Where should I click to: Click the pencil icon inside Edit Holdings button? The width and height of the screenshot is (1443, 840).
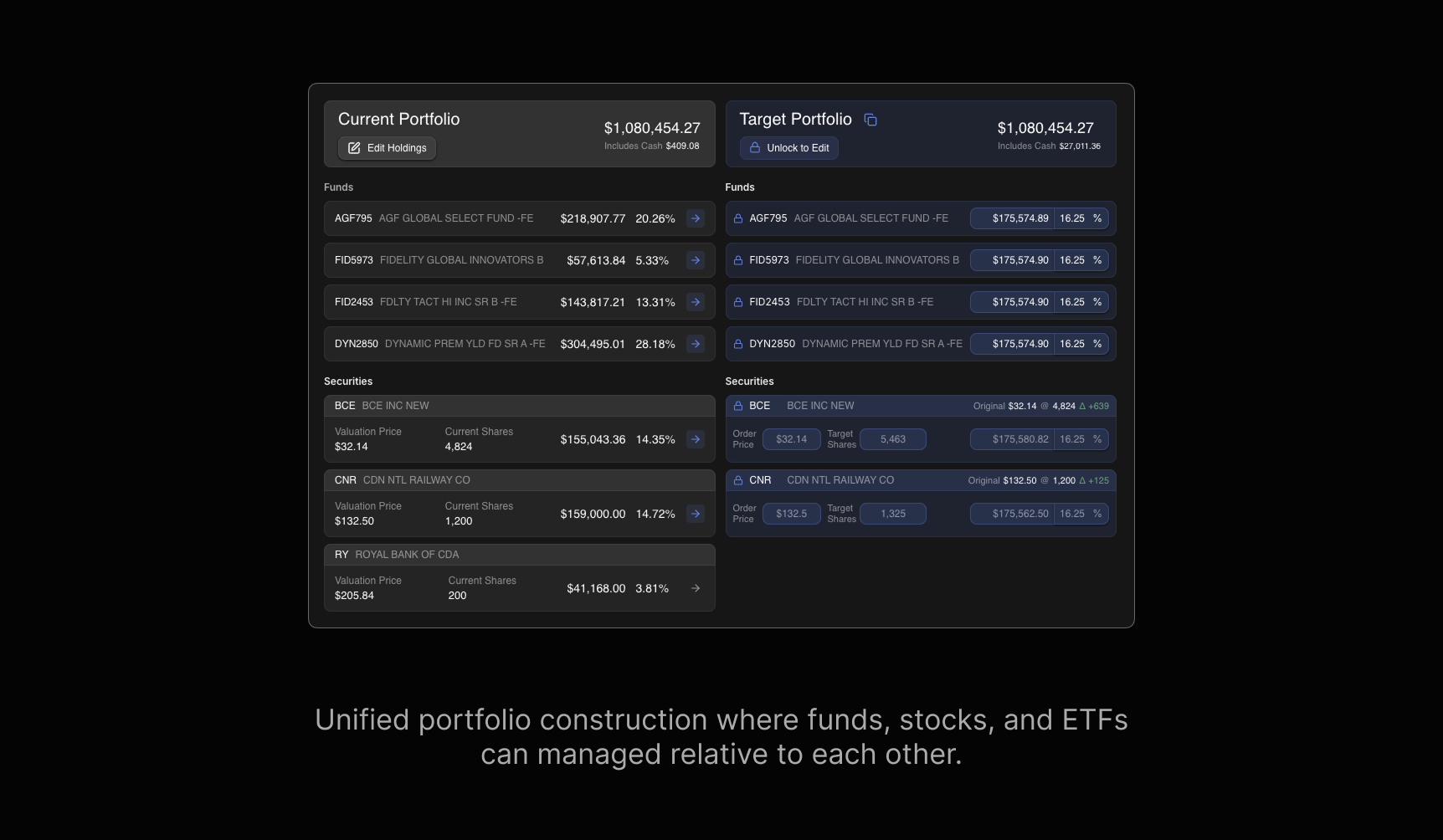[x=355, y=148]
